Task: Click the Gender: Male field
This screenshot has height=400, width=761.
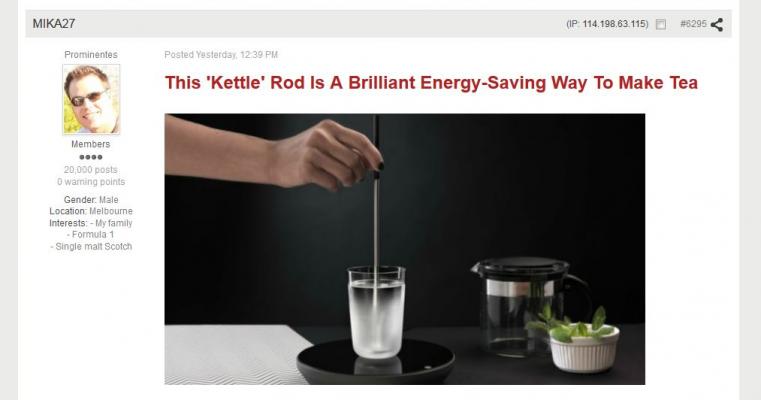Action: (x=91, y=200)
